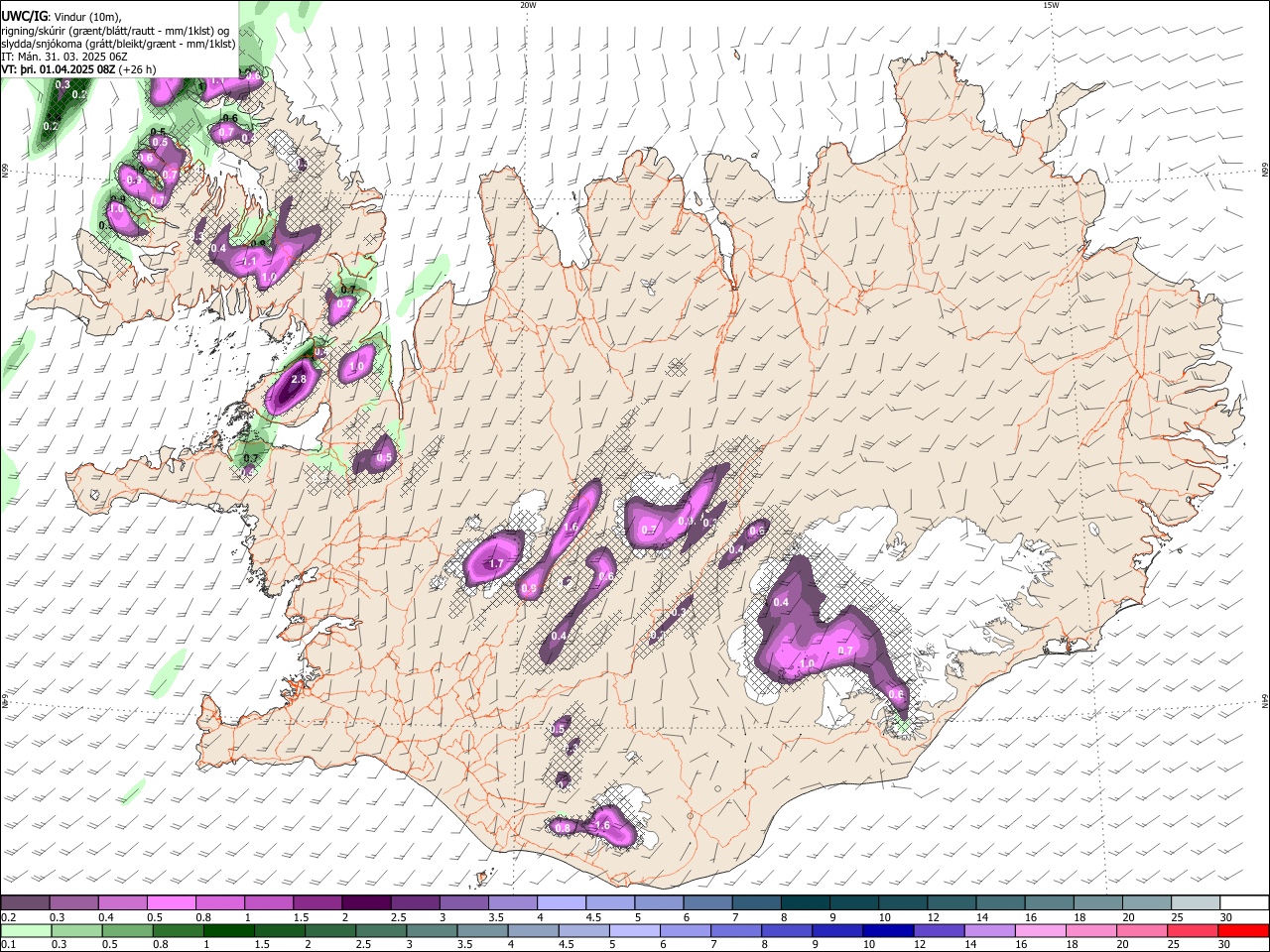Click the 'VT: þri. 01.04.2025 08Z' valid time
This screenshot has height=952, width=1270.
click(61, 70)
